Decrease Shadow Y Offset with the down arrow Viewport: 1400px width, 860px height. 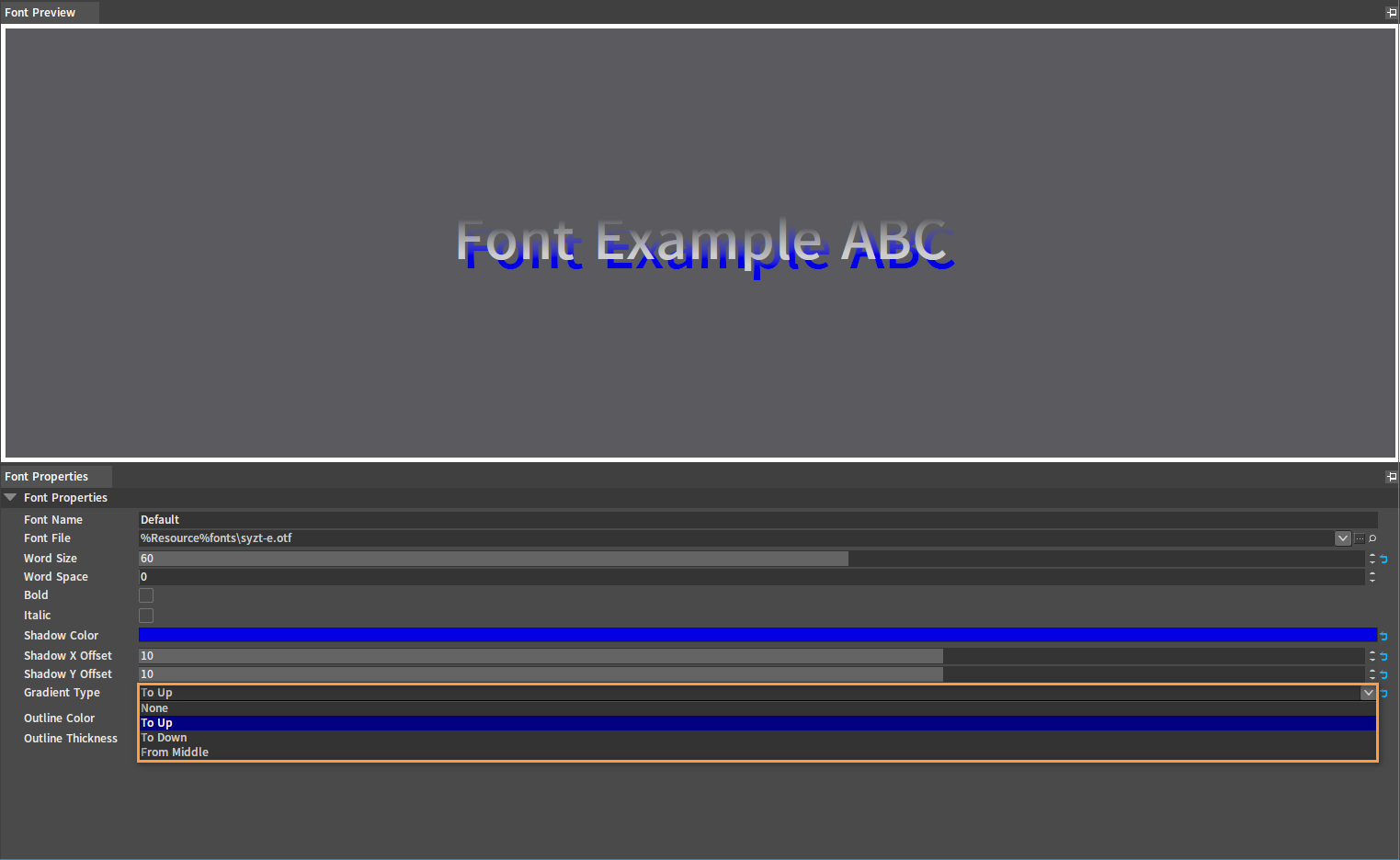click(x=1372, y=678)
